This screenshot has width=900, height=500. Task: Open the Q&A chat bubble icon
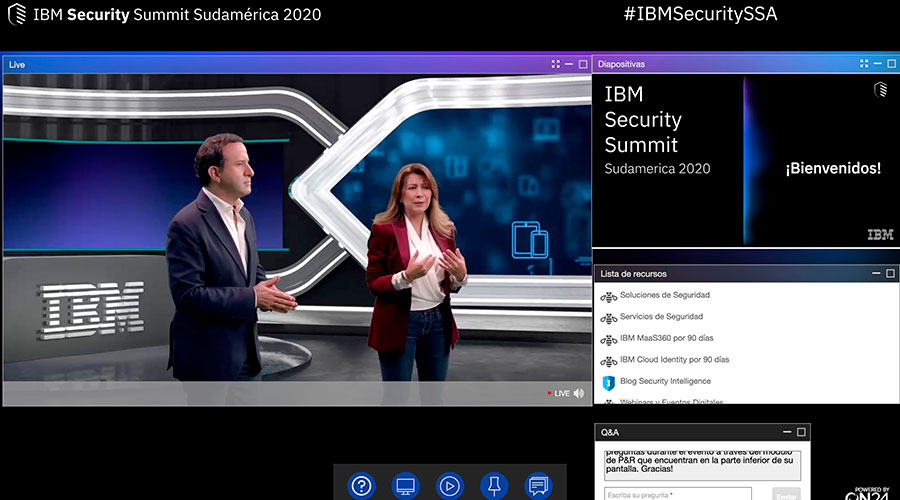click(539, 486)
